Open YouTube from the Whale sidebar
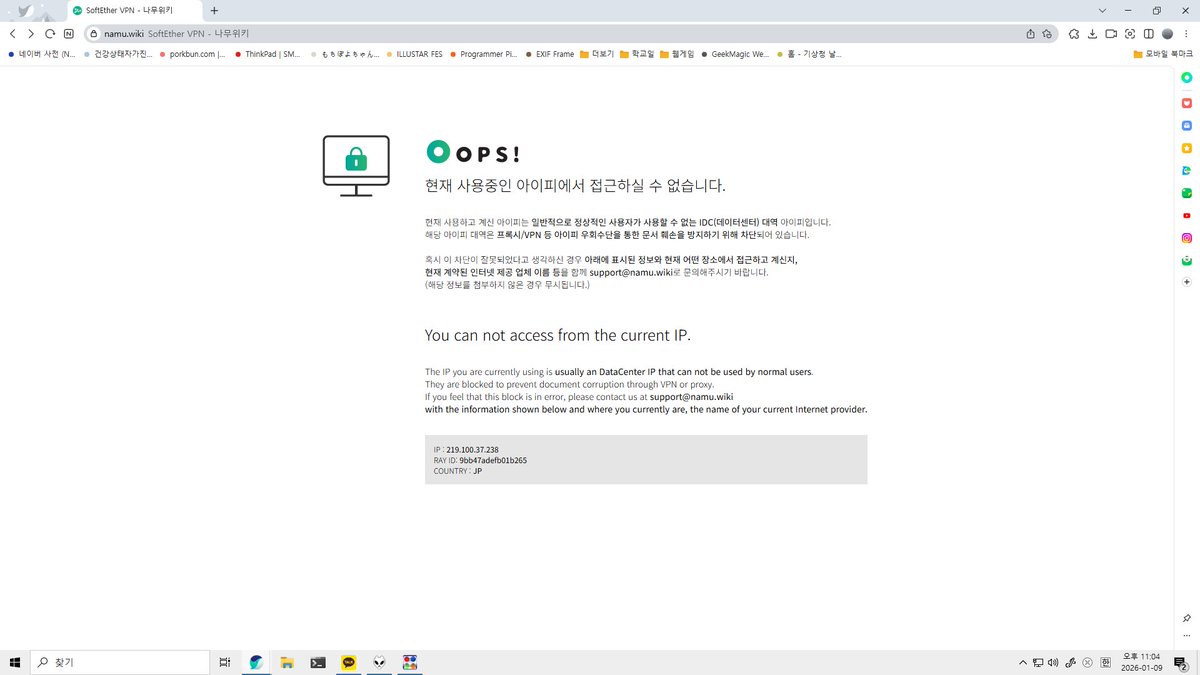Viewport: 1200px width, 675px height. tap(1186, 214)
